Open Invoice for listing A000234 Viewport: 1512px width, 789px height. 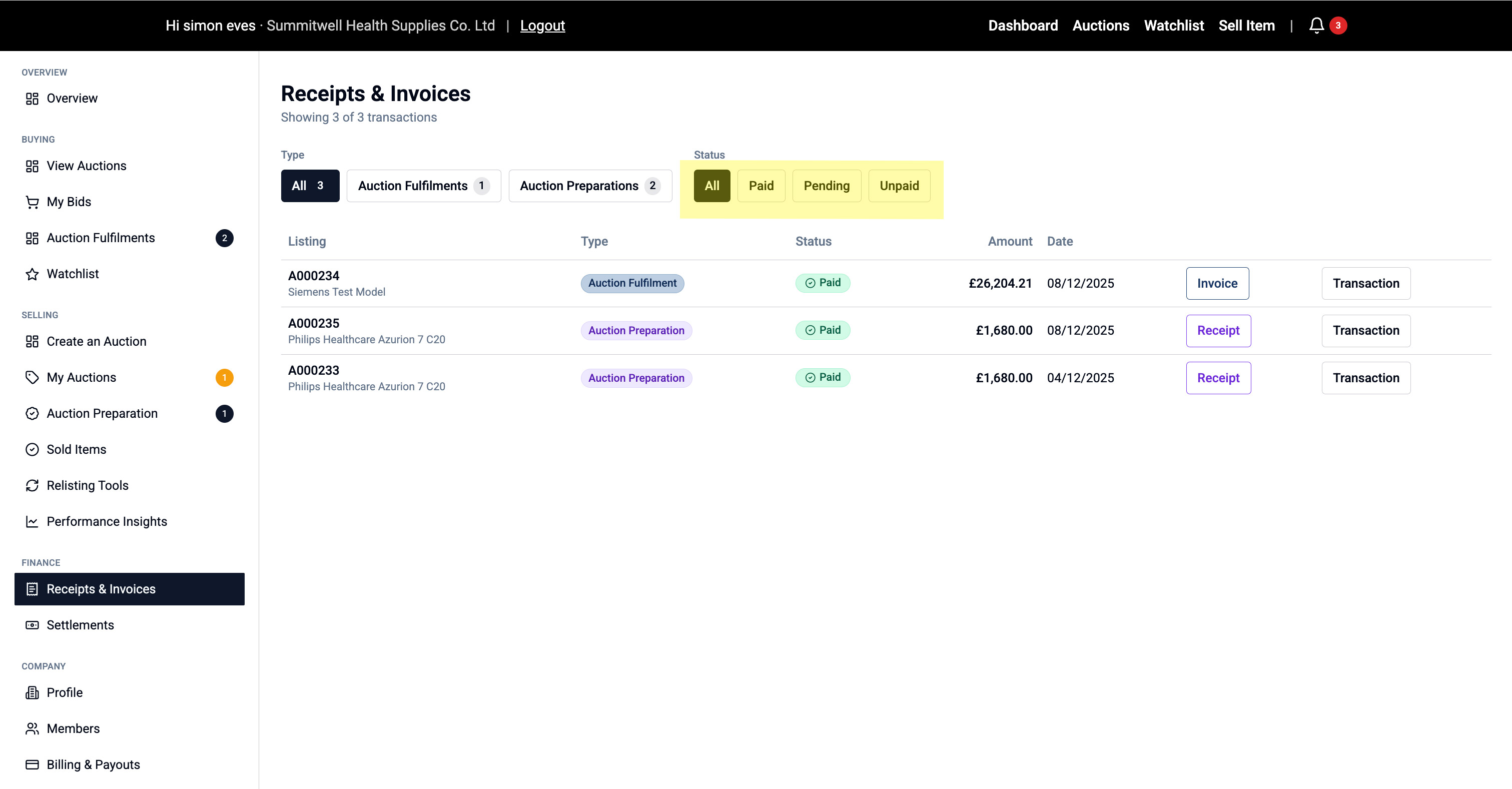tap(1217, 284)
